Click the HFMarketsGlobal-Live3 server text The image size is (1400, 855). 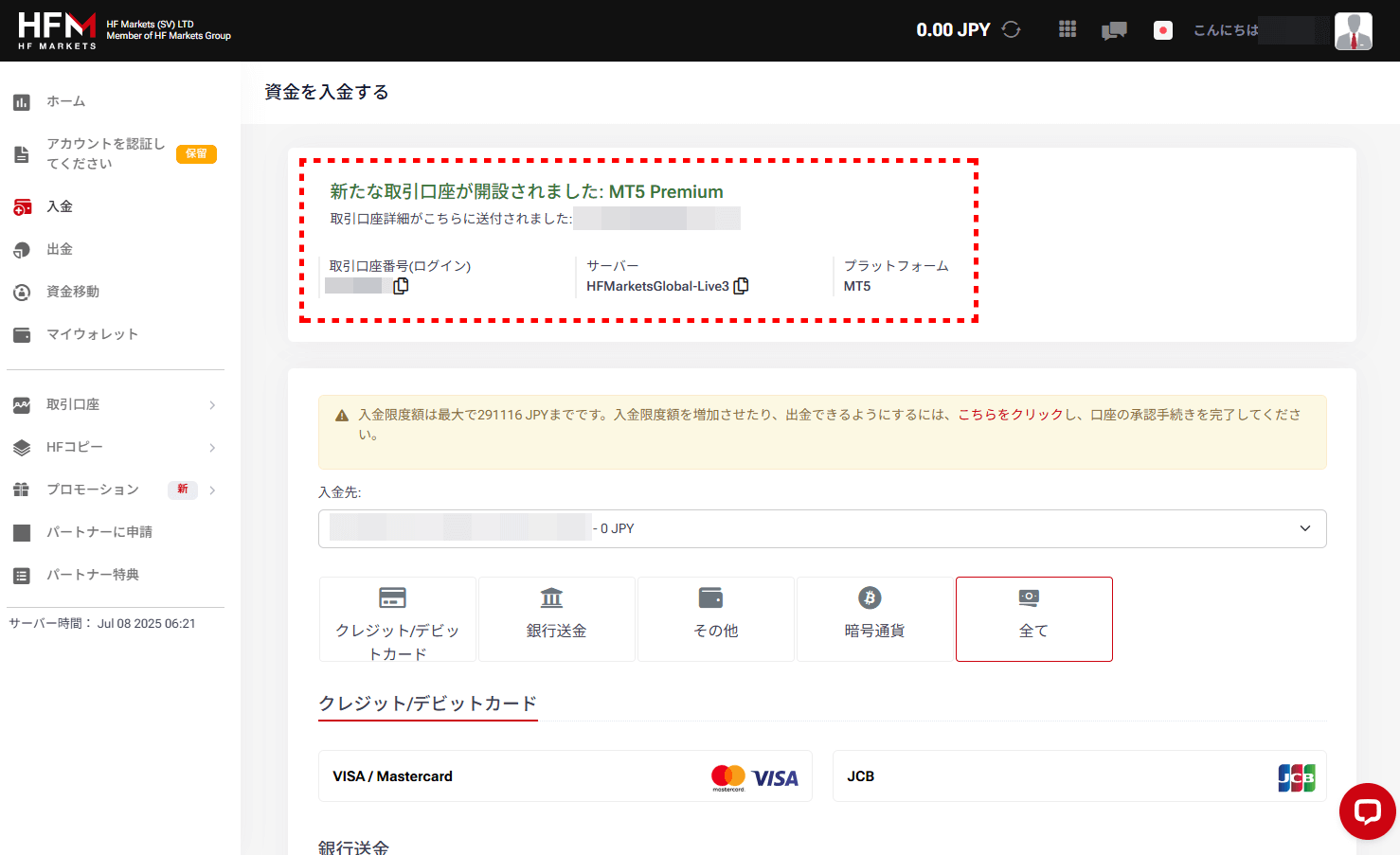pyautogui.click(x=657, y=286)
